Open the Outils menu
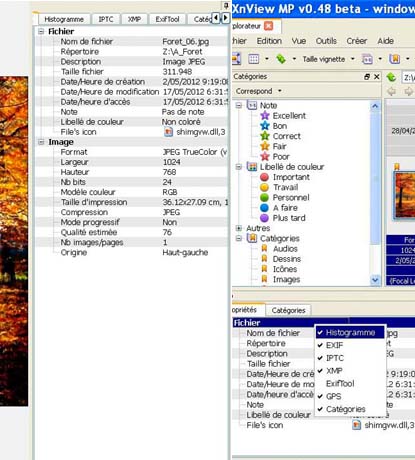This screenshot has height=460, width=415. 326,41
